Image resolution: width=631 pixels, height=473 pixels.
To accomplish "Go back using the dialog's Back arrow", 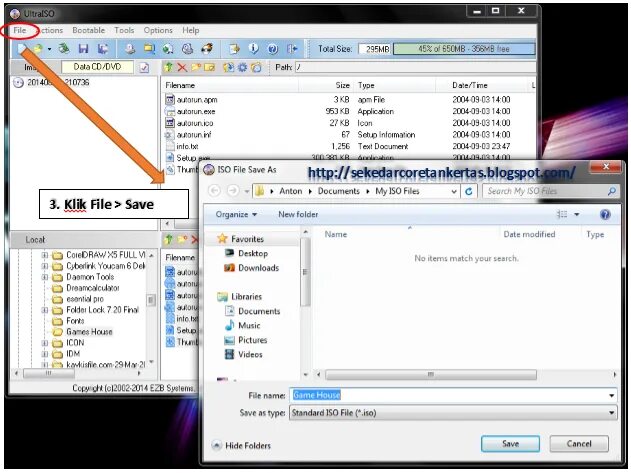I will click(215, 191).
